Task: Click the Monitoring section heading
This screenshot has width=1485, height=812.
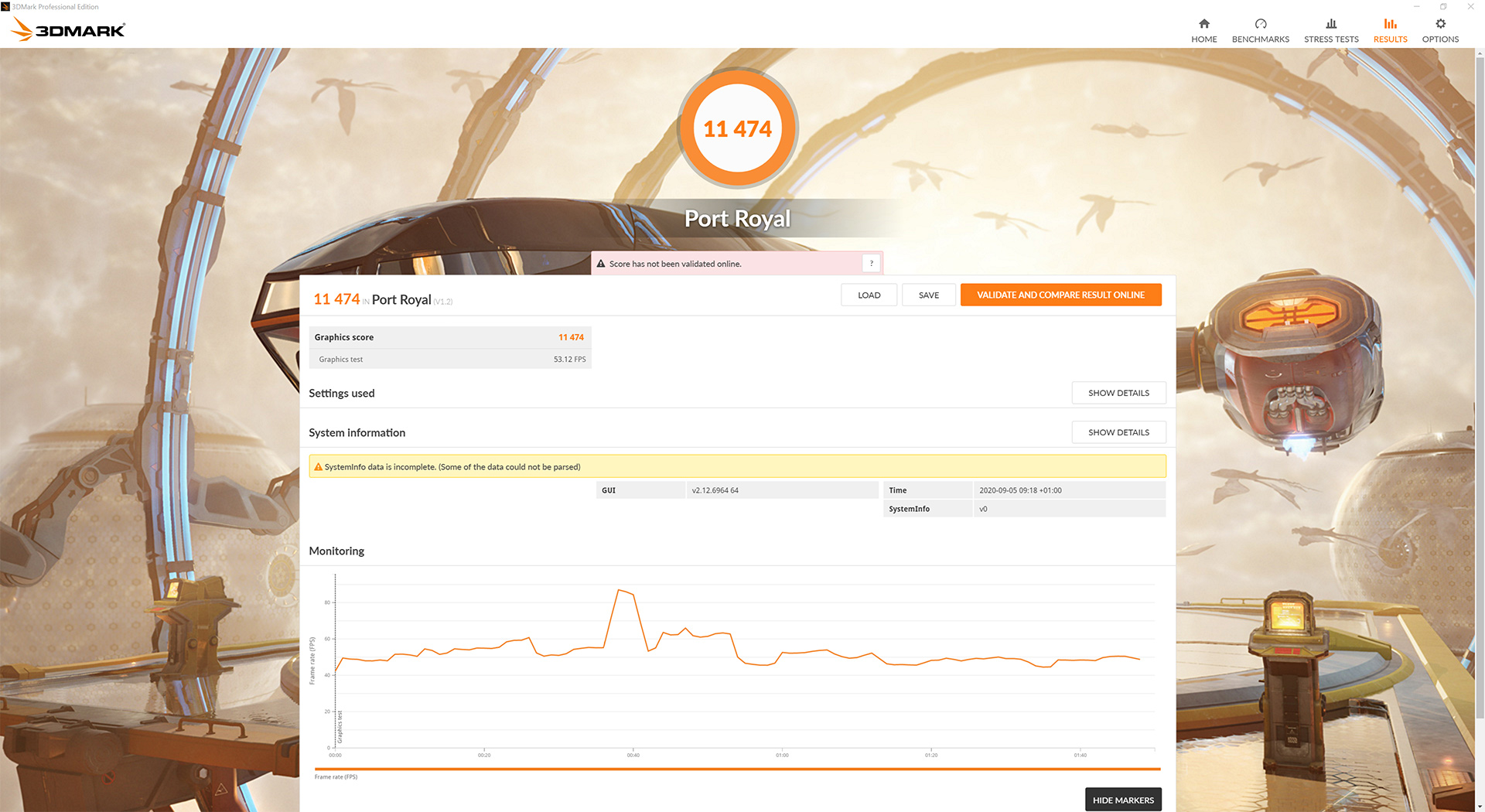Action: pos(336,551)
